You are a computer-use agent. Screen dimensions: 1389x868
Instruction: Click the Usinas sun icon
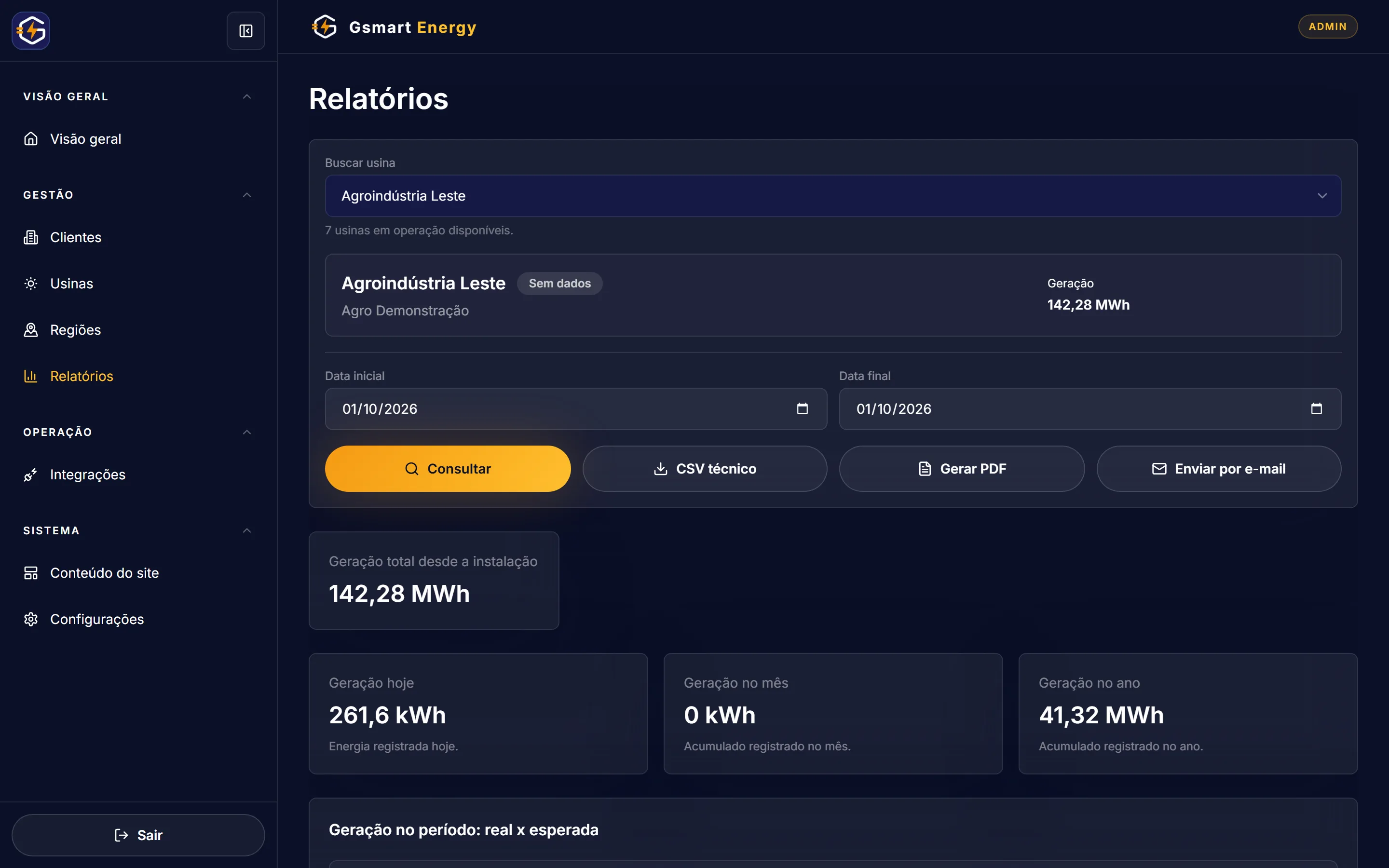[31, 284]
